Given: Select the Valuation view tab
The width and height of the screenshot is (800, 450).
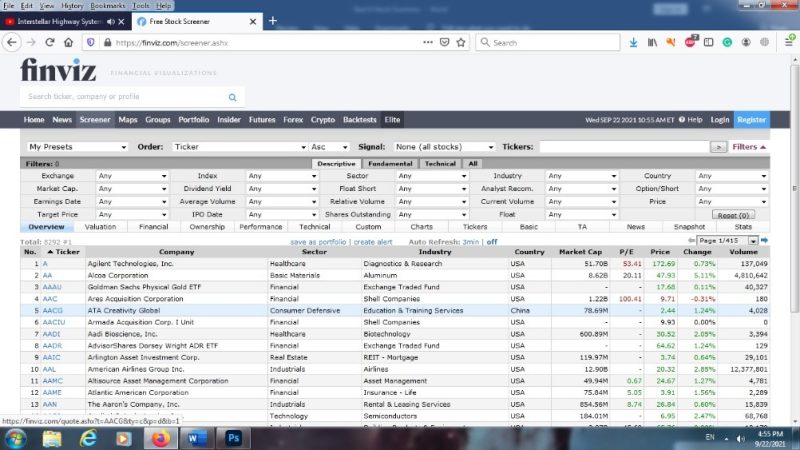Looking at the screenshot, I should pyautogui.click(x=100, y=227).
